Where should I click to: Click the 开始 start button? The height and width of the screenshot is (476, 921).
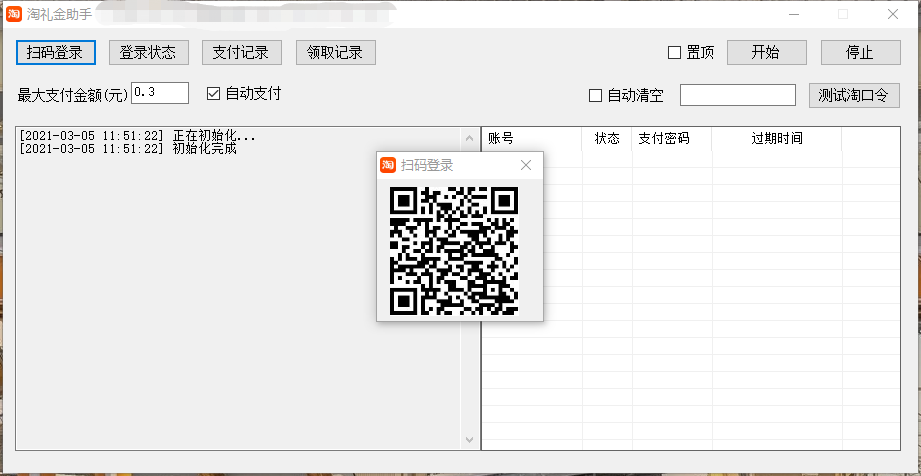pyautogui.click(x=767, y=52)
